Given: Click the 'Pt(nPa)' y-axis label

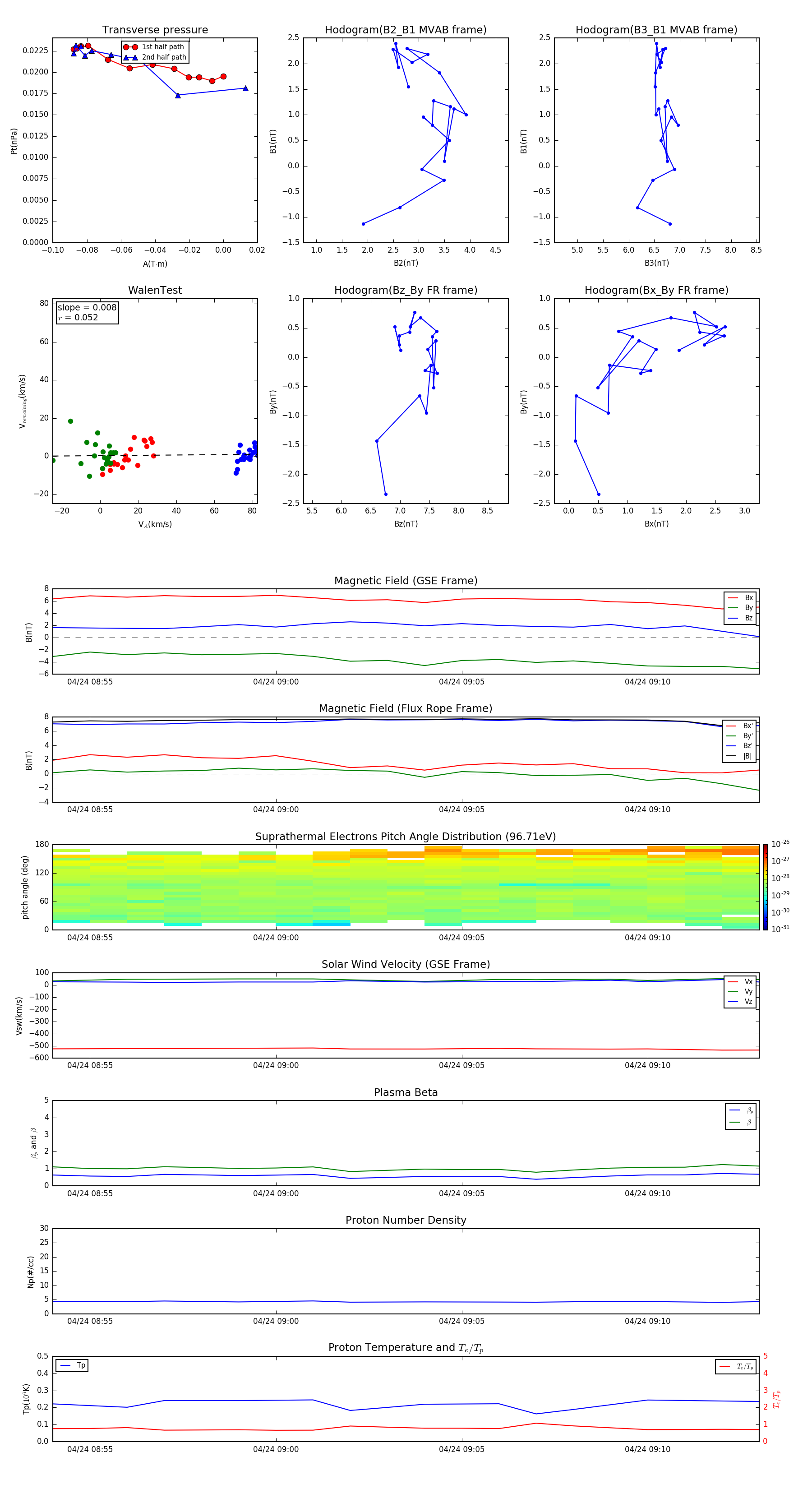Looking at the screenshot, I should (14, 141).
